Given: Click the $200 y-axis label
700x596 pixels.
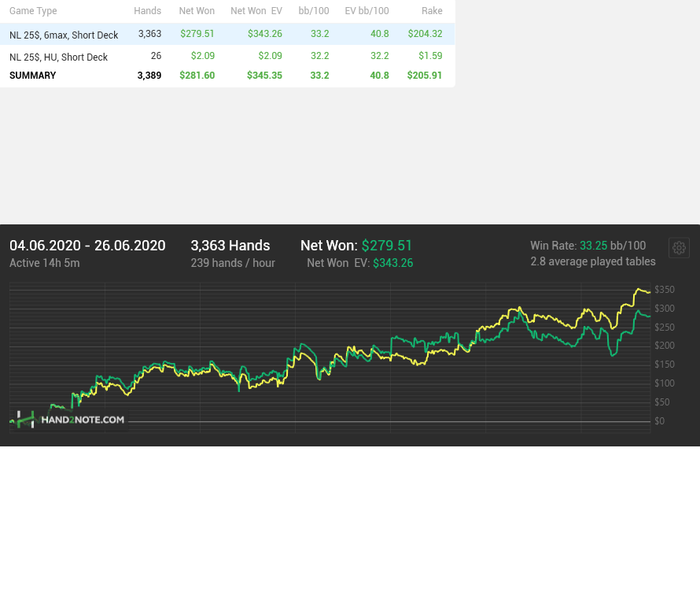Looking at the screenshot, I should pyautogui.click(x=664, y=346).
